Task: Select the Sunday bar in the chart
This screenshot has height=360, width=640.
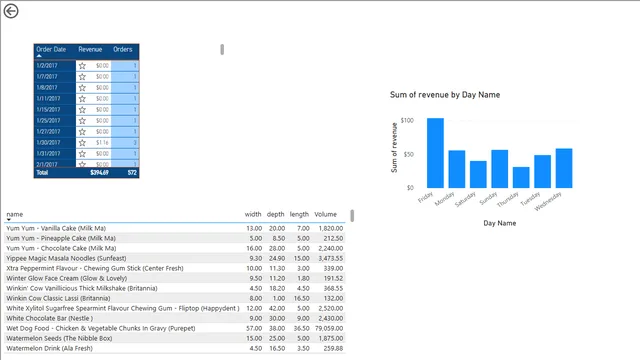Action: tap(500, 169)
